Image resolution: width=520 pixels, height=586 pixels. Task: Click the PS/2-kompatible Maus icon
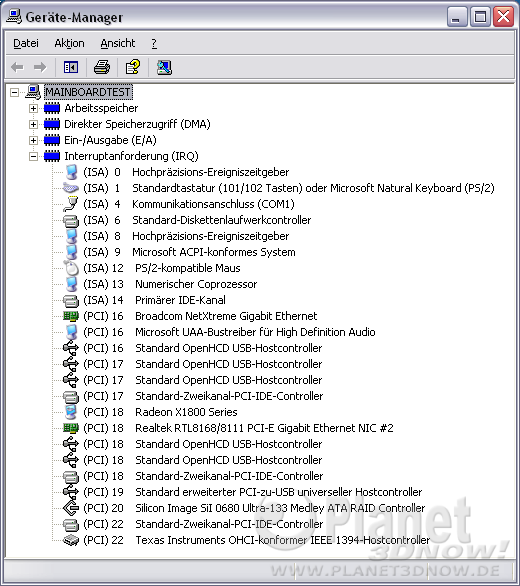[71, 268]
